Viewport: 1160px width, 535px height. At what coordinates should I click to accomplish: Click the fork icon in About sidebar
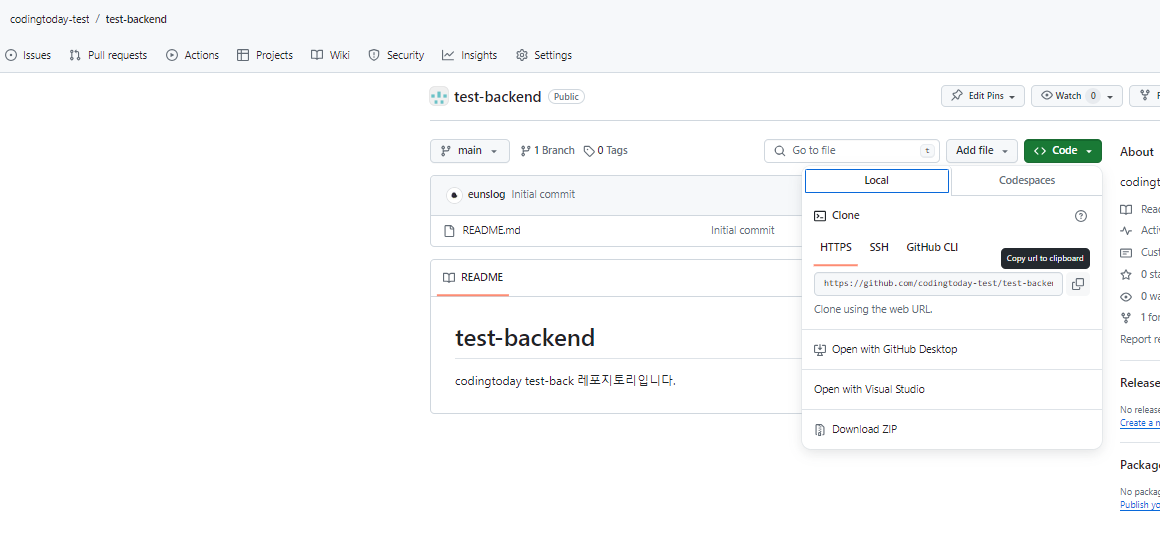[x=1126, y=317]
